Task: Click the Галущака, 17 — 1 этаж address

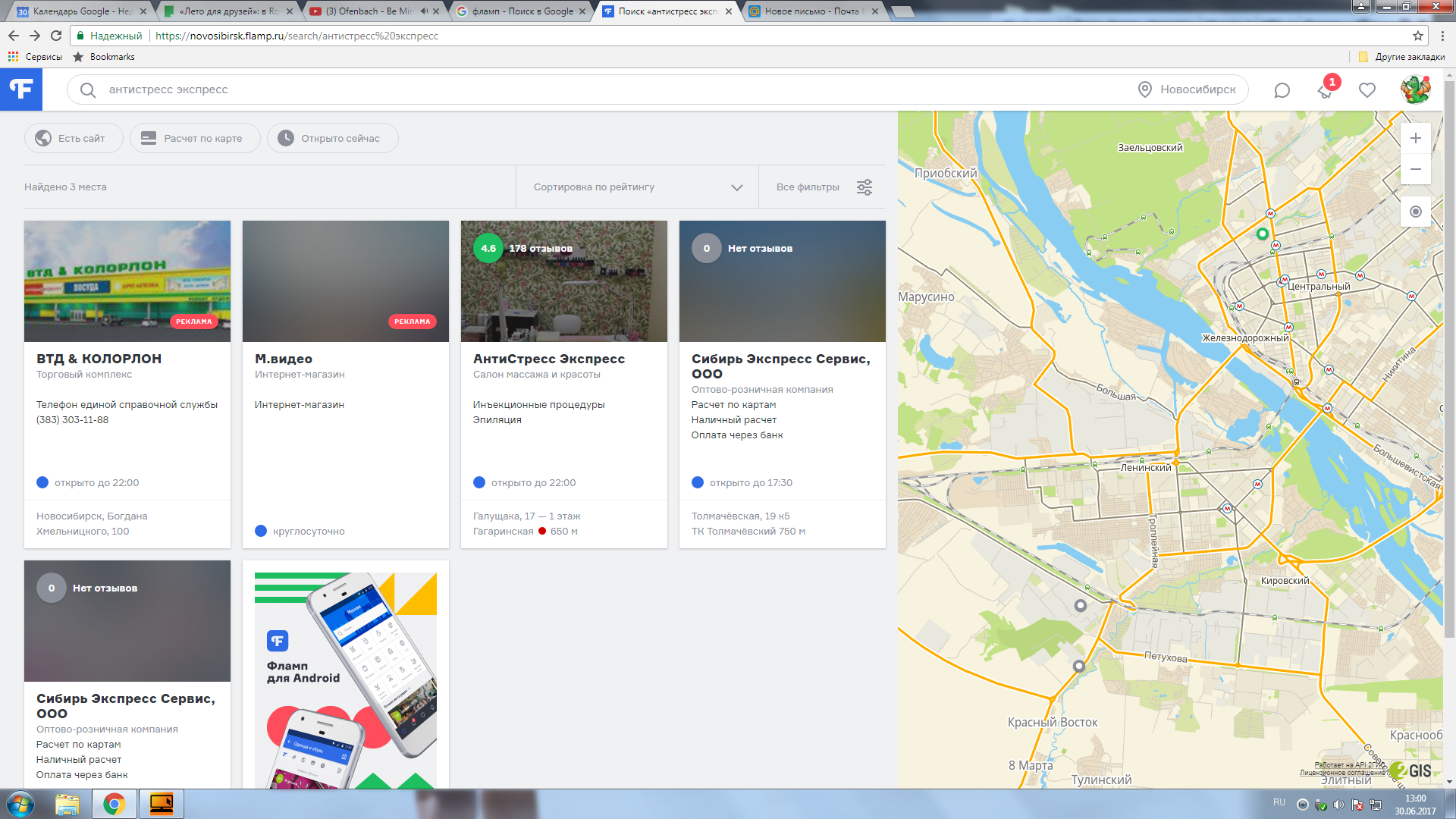Action: coord(527,516)
